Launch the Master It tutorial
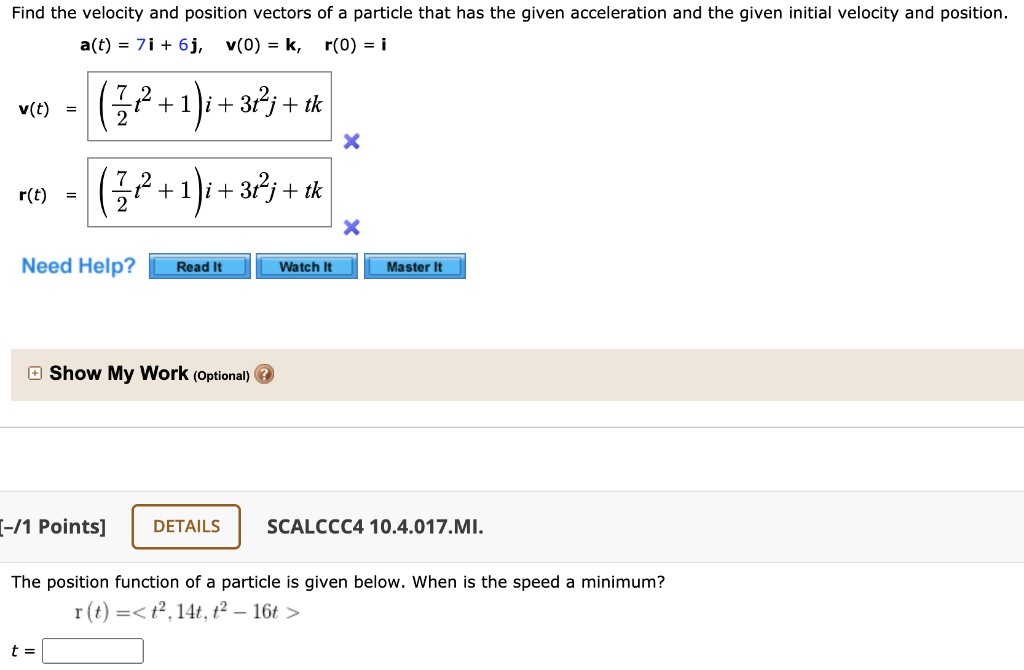Image resolution: width=1024 pixels, height=670 pixels. pos(415,267)
